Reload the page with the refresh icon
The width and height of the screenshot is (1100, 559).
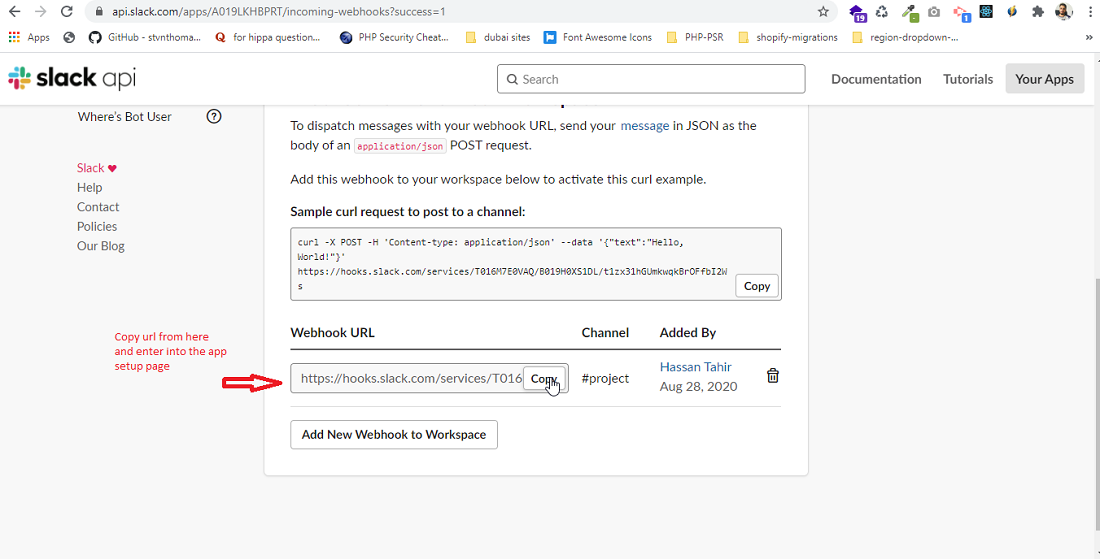[x=67, y=12]
